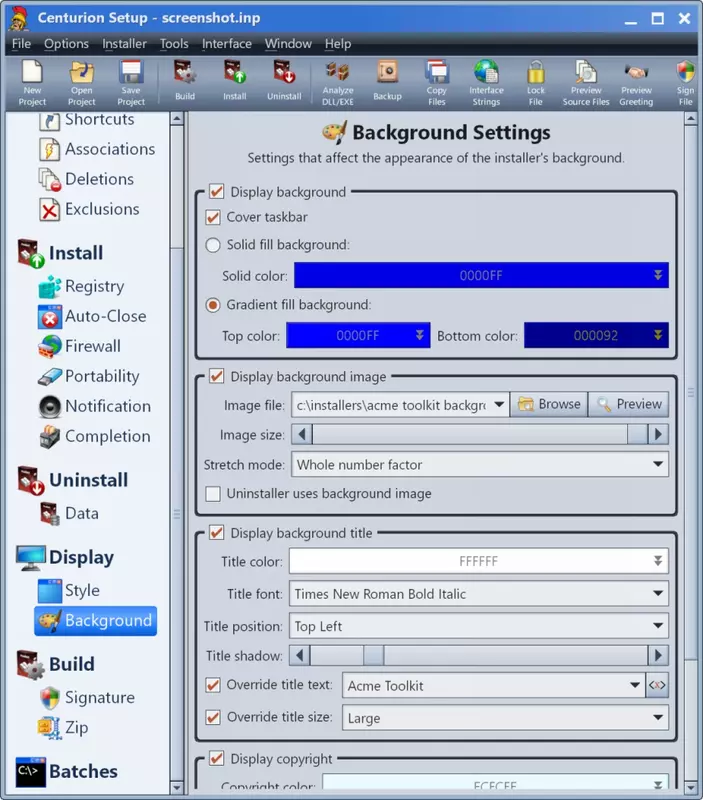Screen dimensions: 703x800
Task: Click Preview Greeting toolbar icon
Action: [636, 83]
